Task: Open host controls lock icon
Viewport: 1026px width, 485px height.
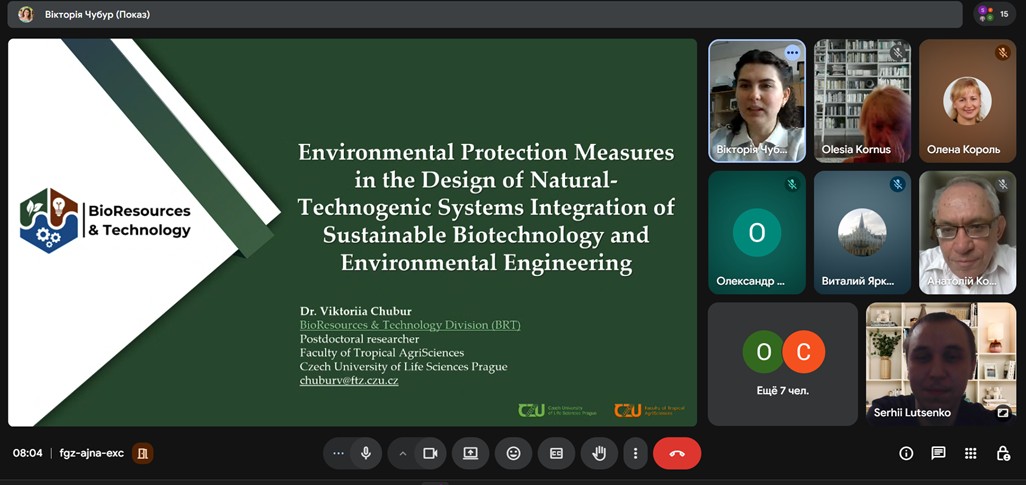Action: tap(1002, 453)
